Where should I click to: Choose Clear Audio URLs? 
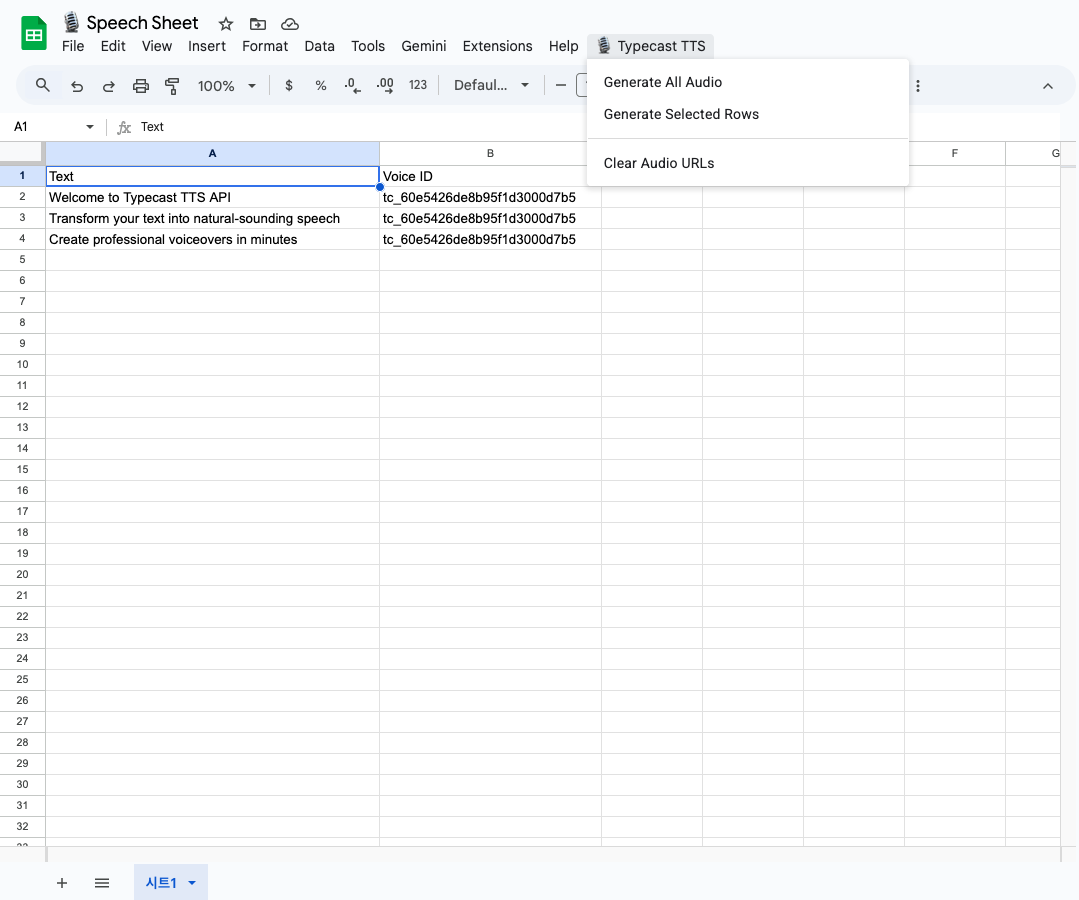coord(748,163)
